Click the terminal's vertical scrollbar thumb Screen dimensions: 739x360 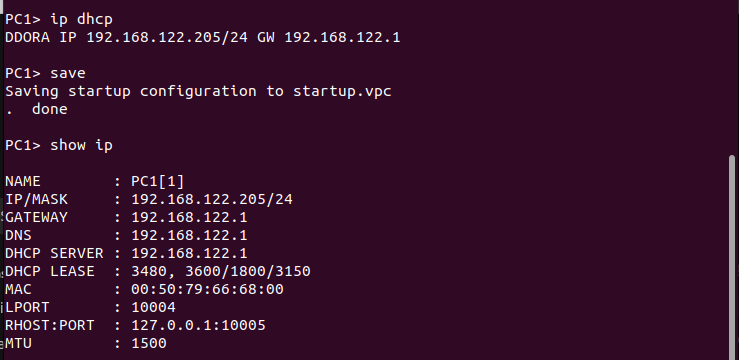coord(731,257)
